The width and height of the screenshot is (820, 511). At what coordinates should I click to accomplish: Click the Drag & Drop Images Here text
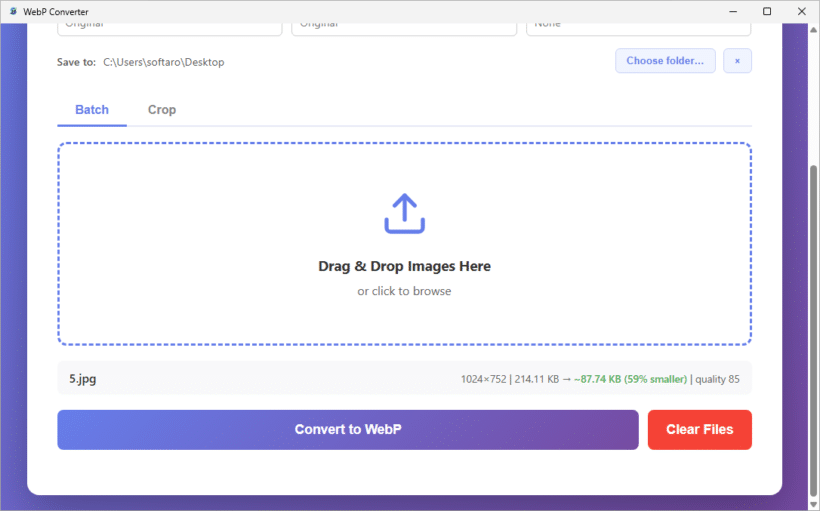404,266
